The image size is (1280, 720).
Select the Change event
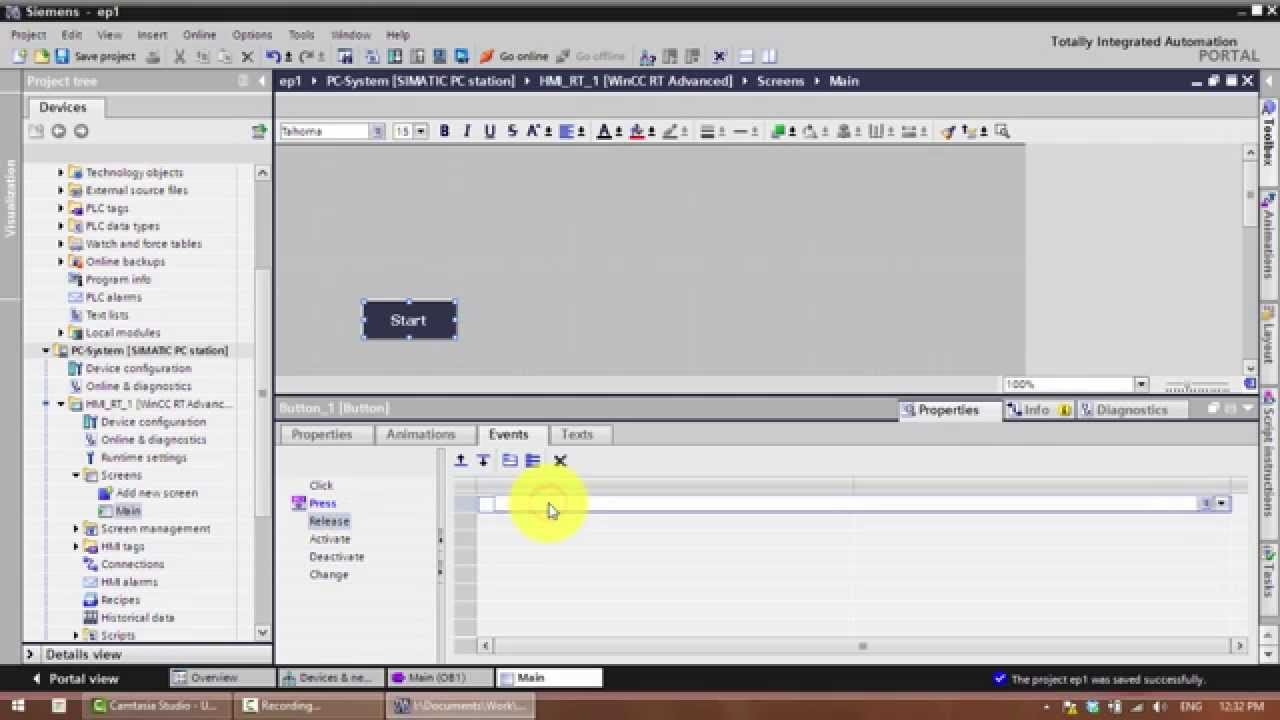[x=329, y=575]
